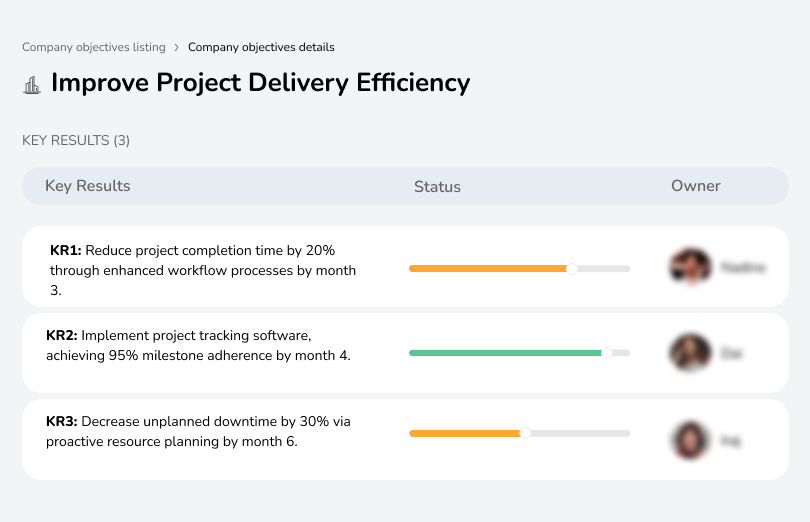
Task: Open KR3 owner's avatar photo
Action: (689, 439)
